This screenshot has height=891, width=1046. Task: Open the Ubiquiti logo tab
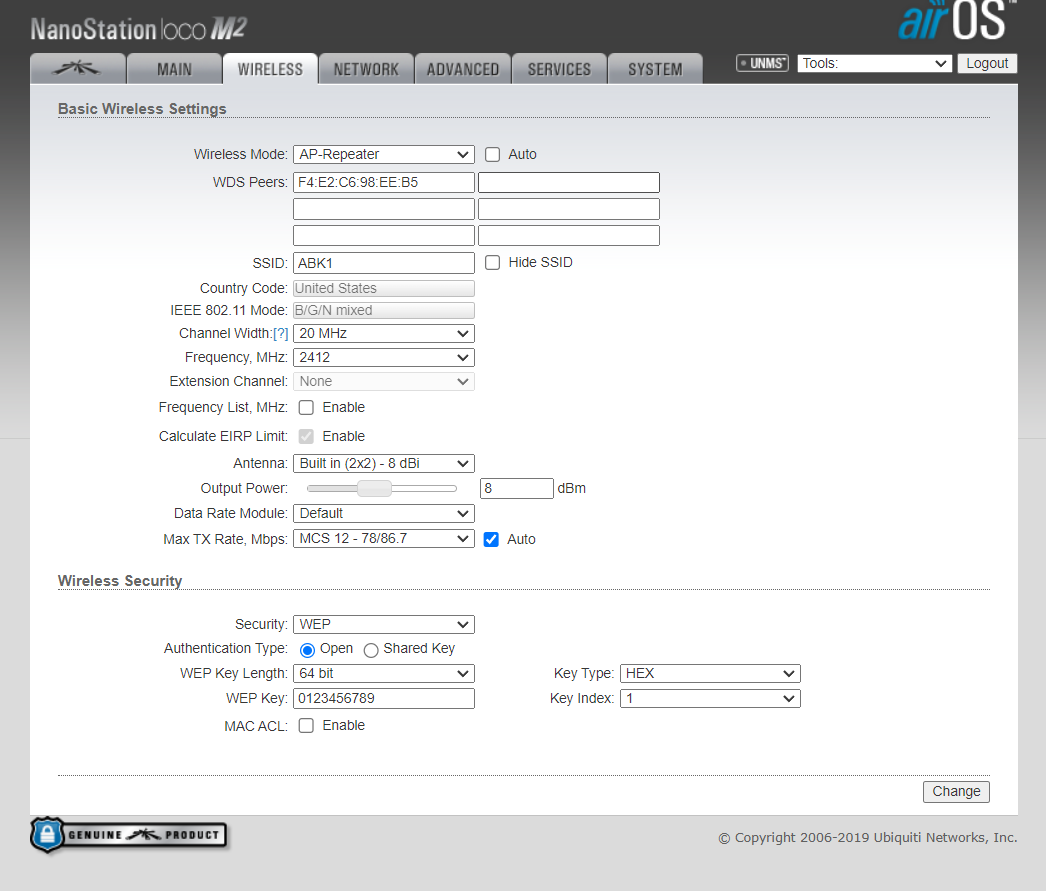(x=78, y=69)
